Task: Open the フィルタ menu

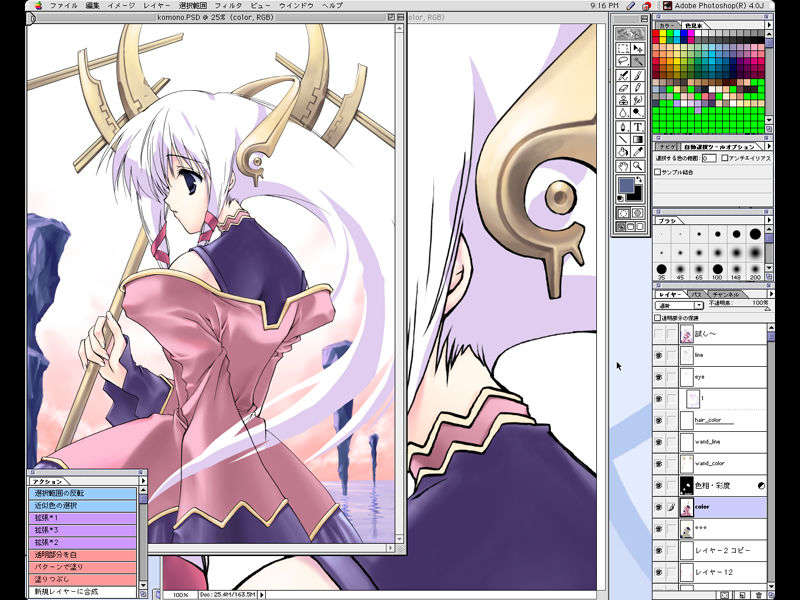Action: point(228,6)
